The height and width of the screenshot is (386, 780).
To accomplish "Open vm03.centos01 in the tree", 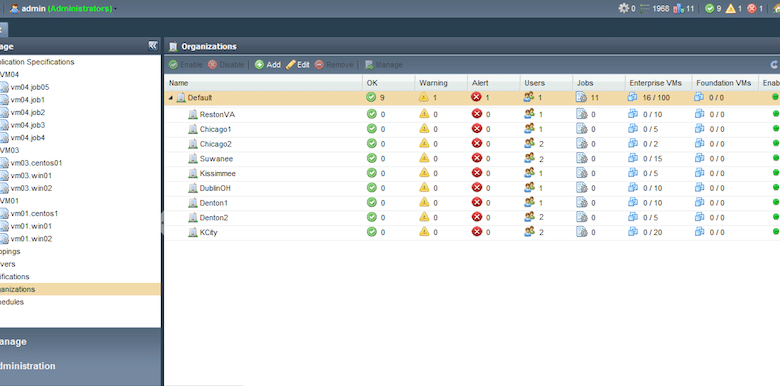I will [36, 163].
